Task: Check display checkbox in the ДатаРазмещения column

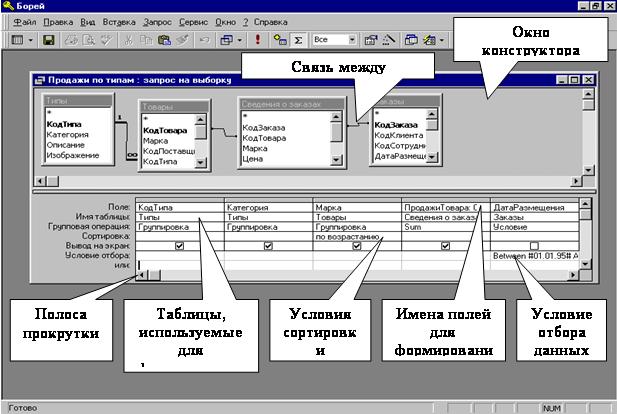Action: pyautogui.click(x=534, y=245)
